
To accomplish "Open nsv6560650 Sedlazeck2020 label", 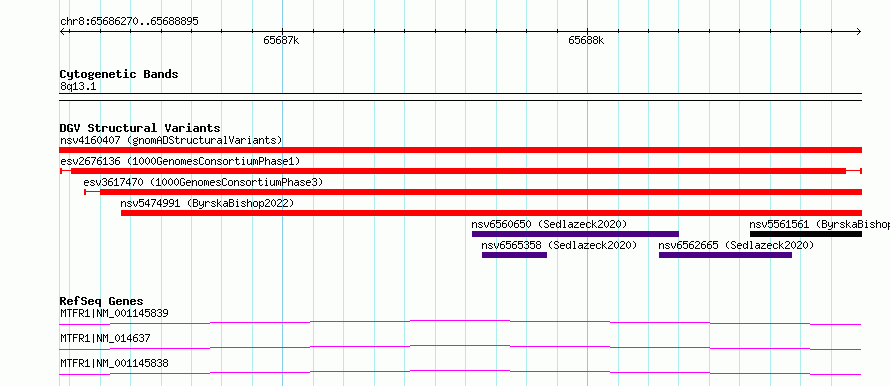I will coord(549,224).
